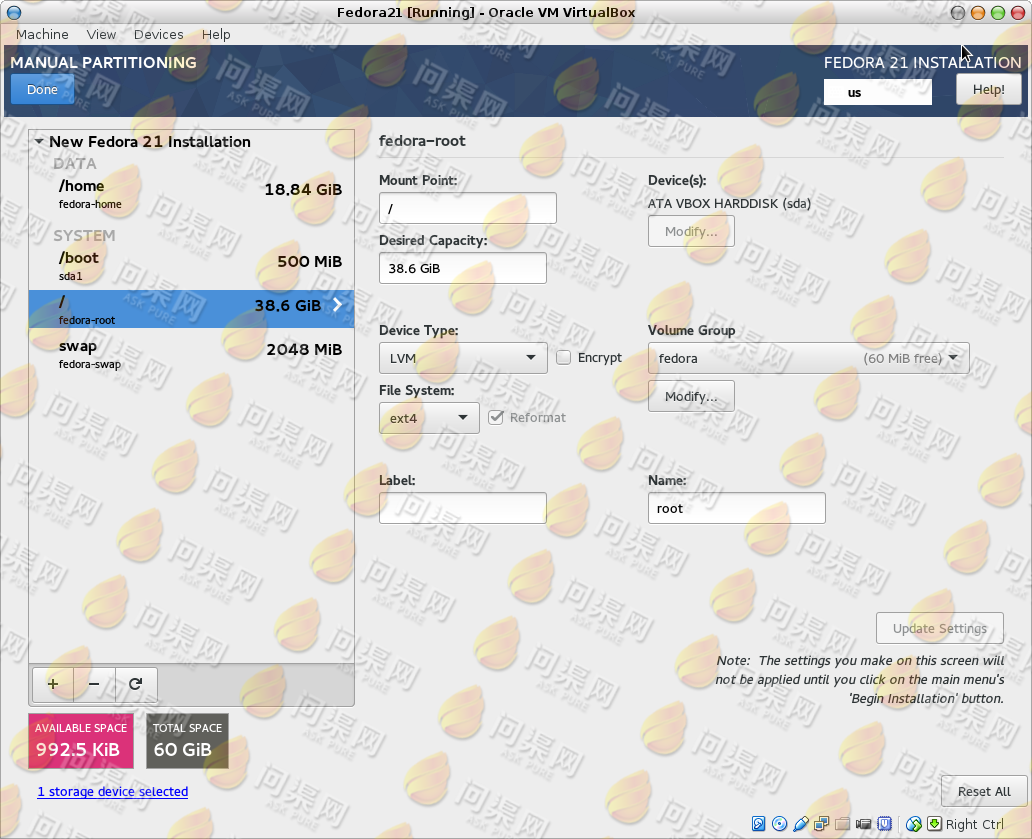Click the VirtualBox CPU virtualization status icon
This screenshot has height=839, width=1032.
[x=885, y=824]
